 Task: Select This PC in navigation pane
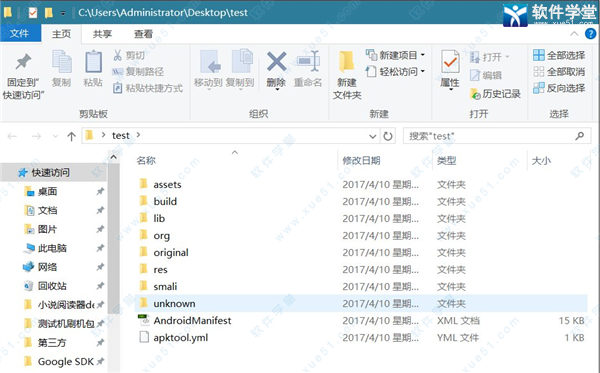click(x=52, y=248)
